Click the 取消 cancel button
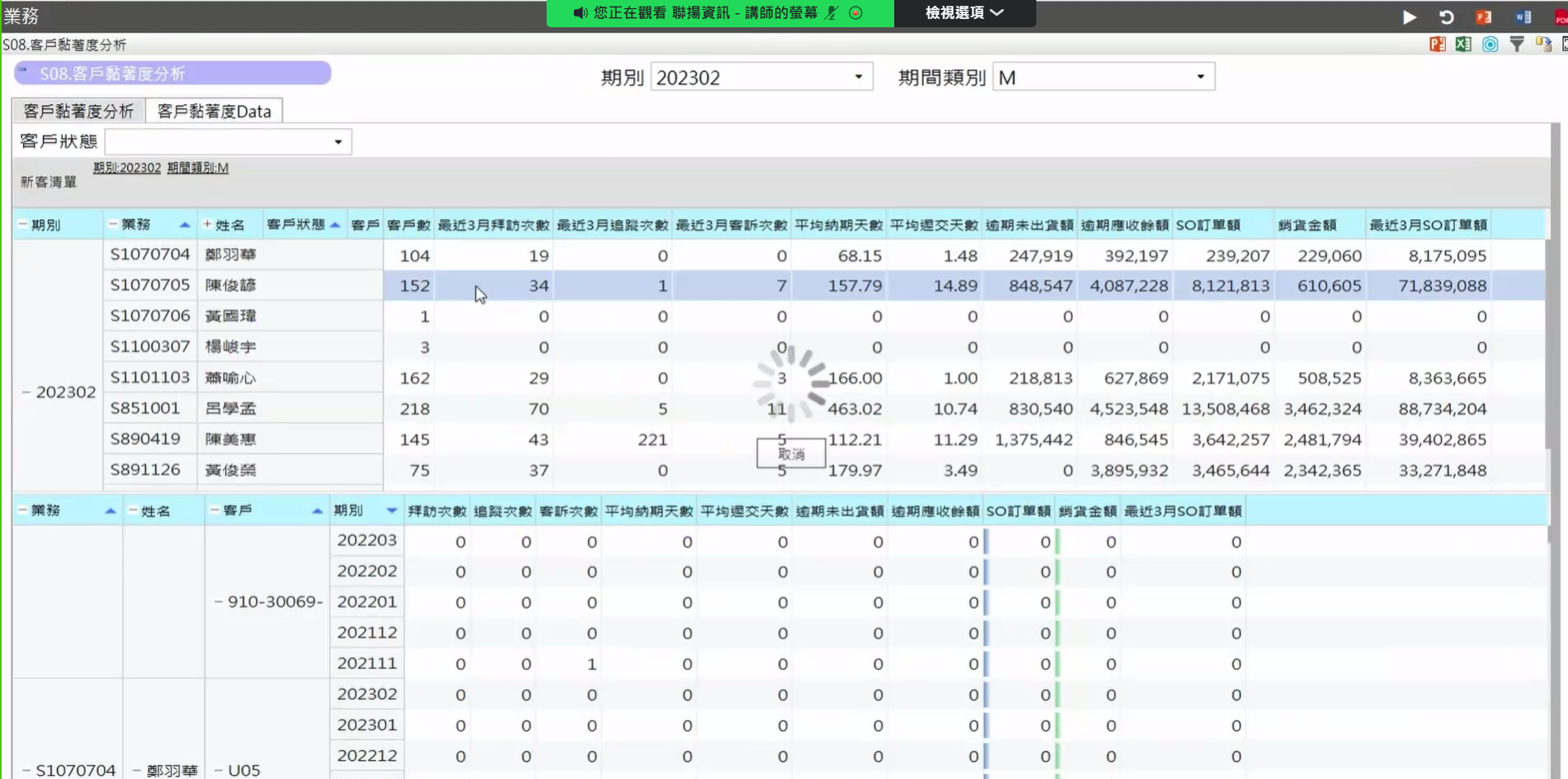The height and width of the screenshot is (779, 1568). pos(791,454)
